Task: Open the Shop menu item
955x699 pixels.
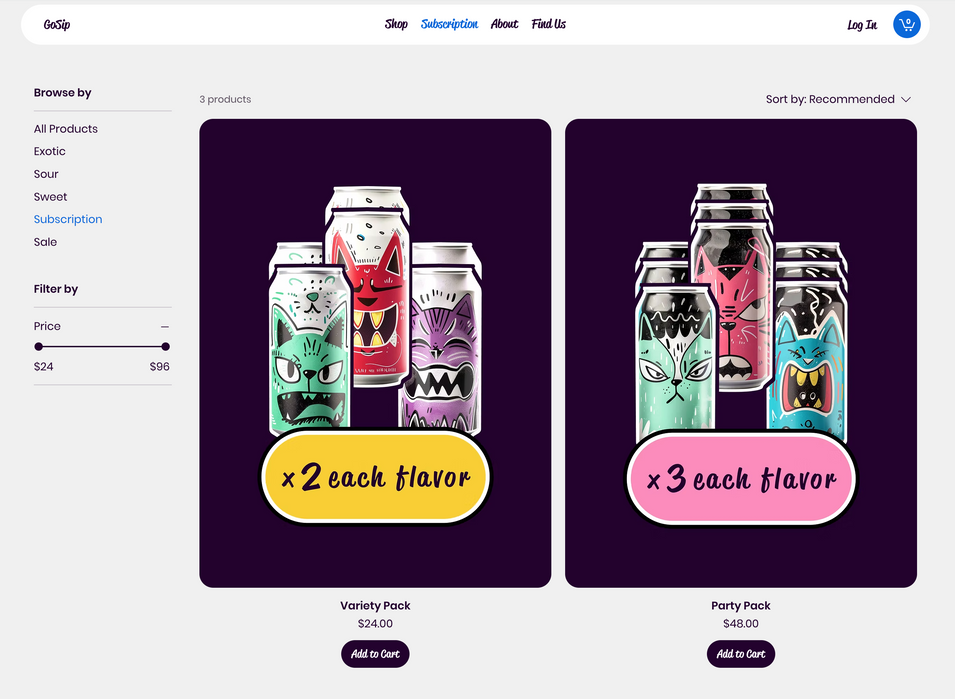Action: [396, 24]
